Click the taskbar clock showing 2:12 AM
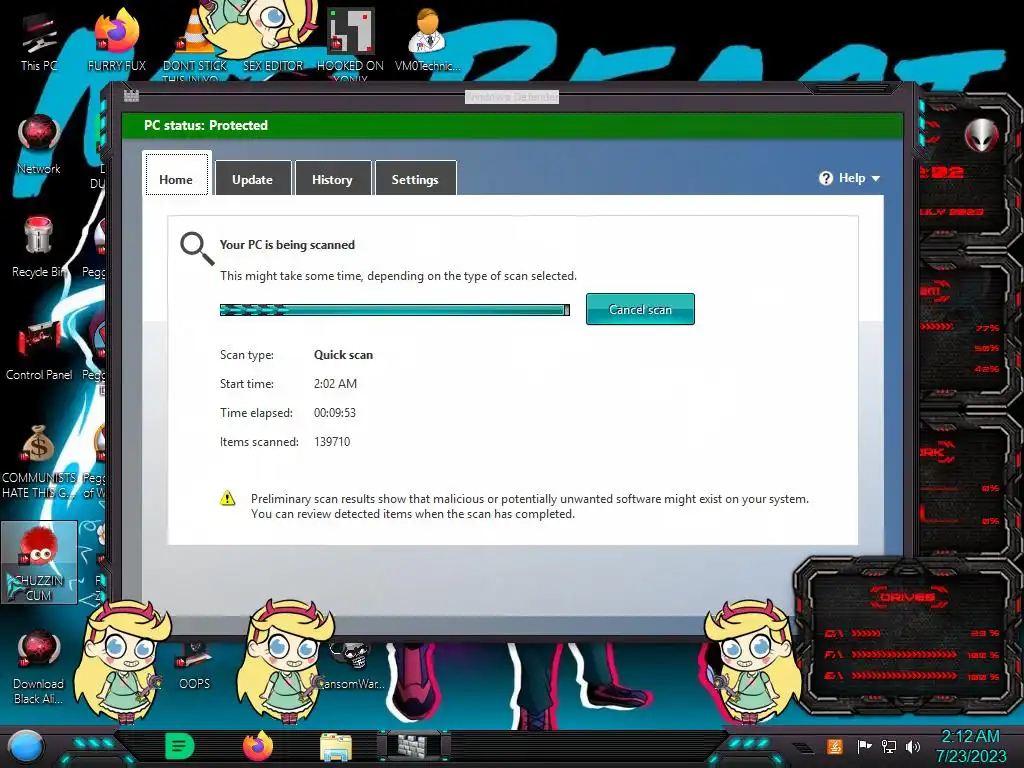The width and height of the screenshot is (1024, 768). [x=970, y=746]
